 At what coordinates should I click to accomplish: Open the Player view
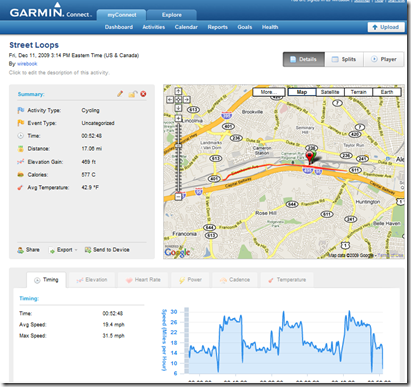pos(384,59)
